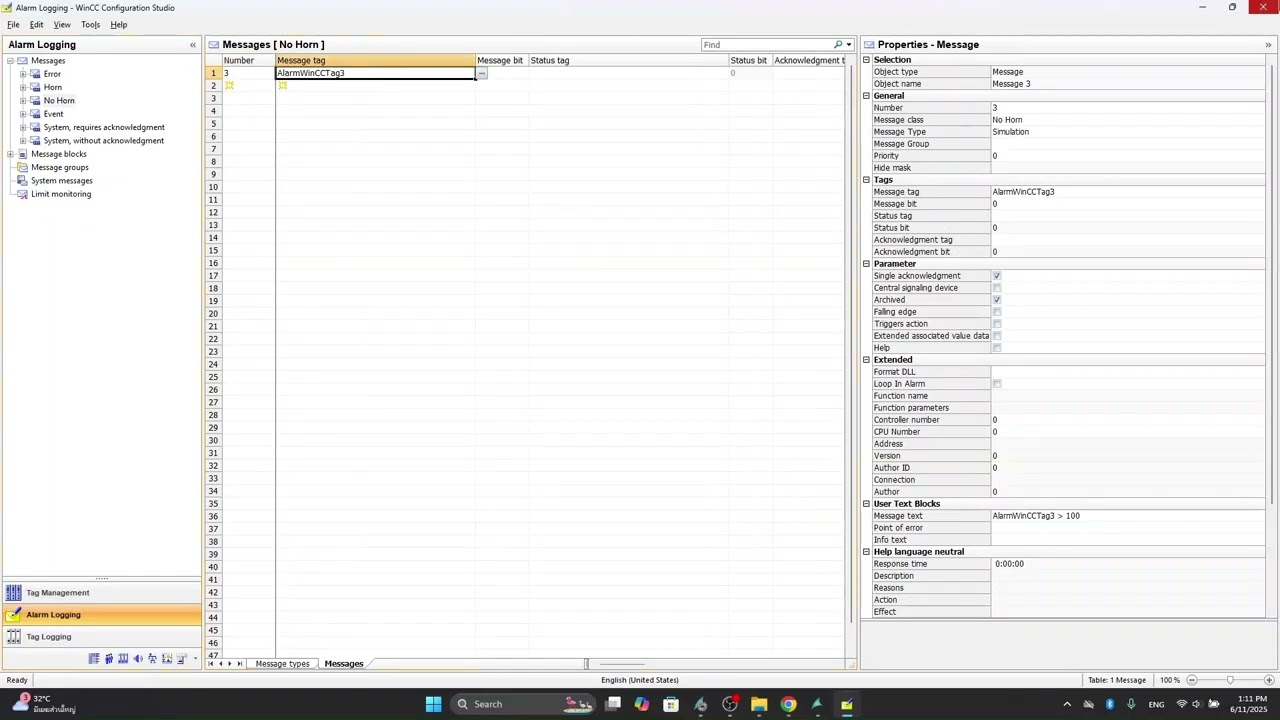The height and width of the screenshot is (720, 1280).
Task: Launch Copilot from the taskbar
Action: [642, 704]
